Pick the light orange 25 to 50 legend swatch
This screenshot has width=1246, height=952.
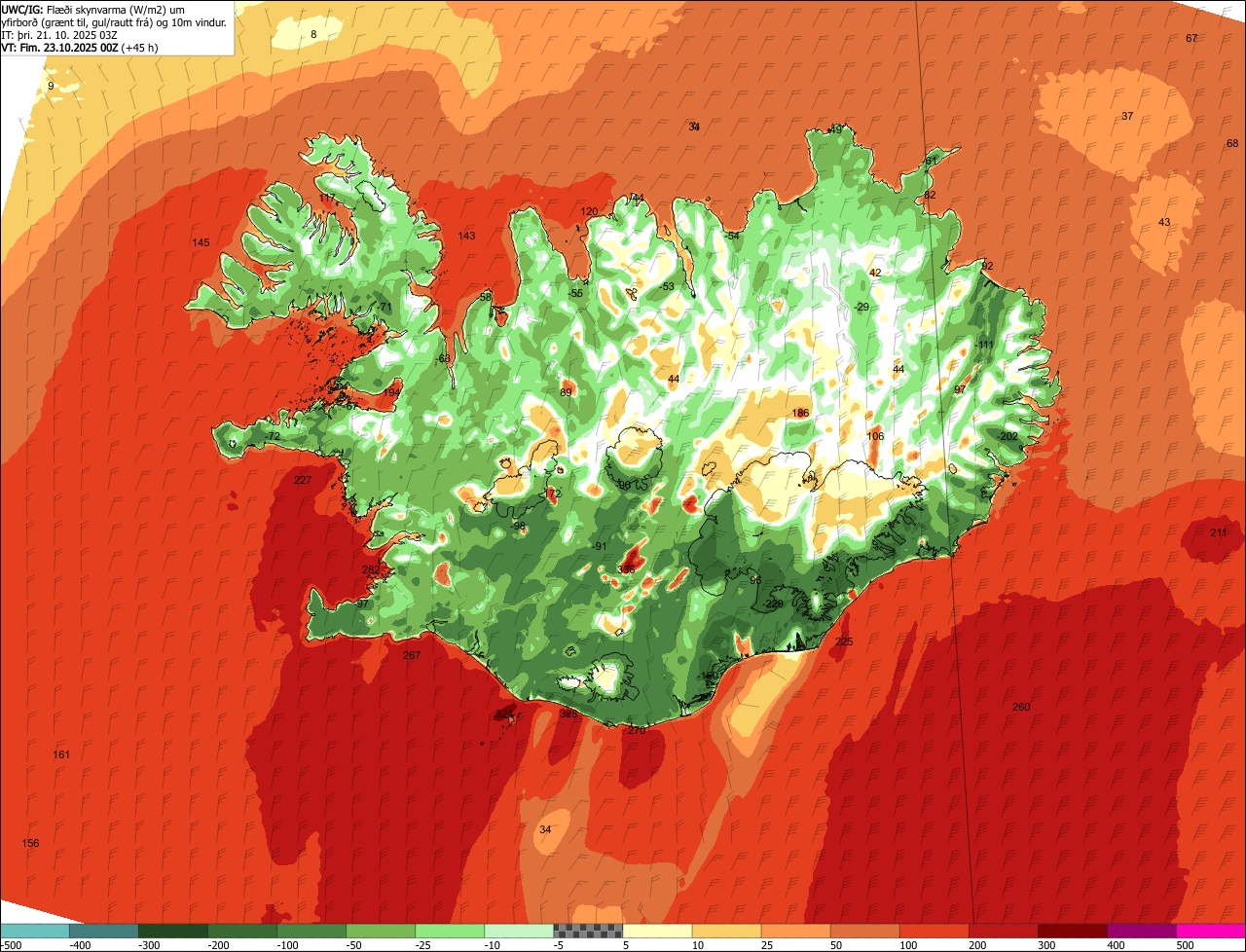click(x=794, y=931)
